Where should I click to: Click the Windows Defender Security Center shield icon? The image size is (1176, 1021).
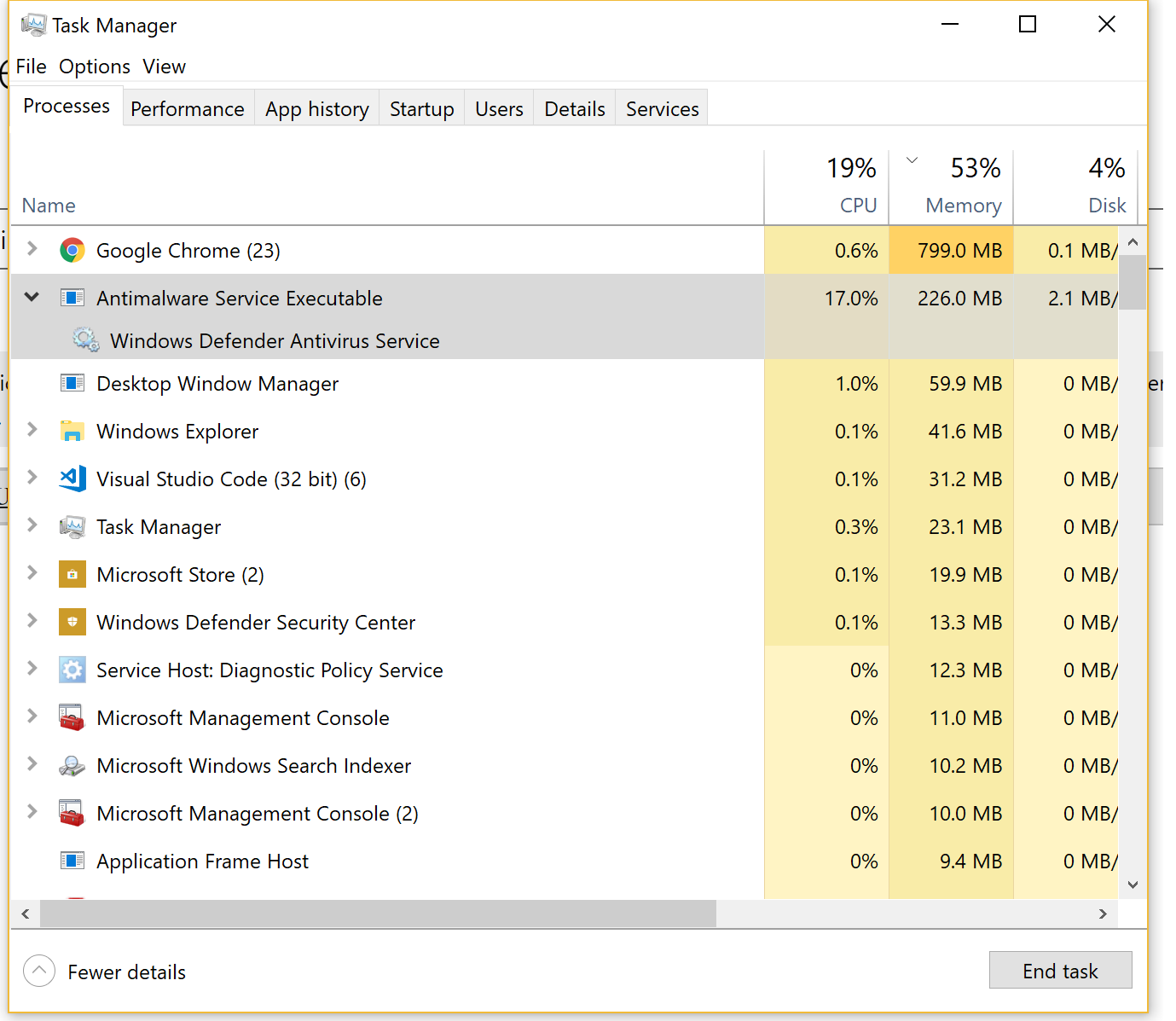tap(72, 622)
